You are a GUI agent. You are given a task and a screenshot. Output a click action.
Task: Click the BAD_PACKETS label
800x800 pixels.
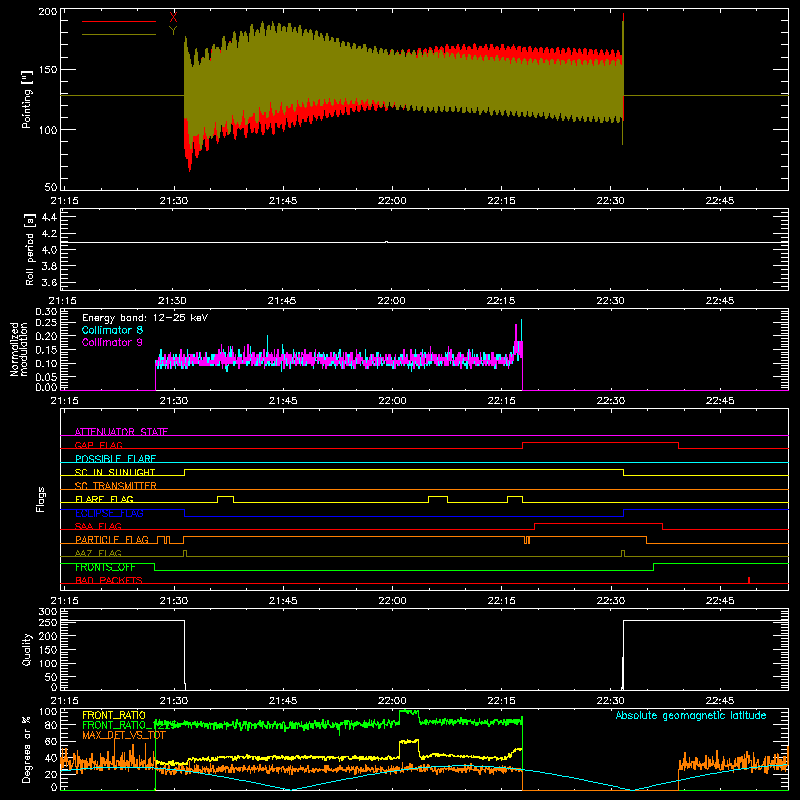109,580
